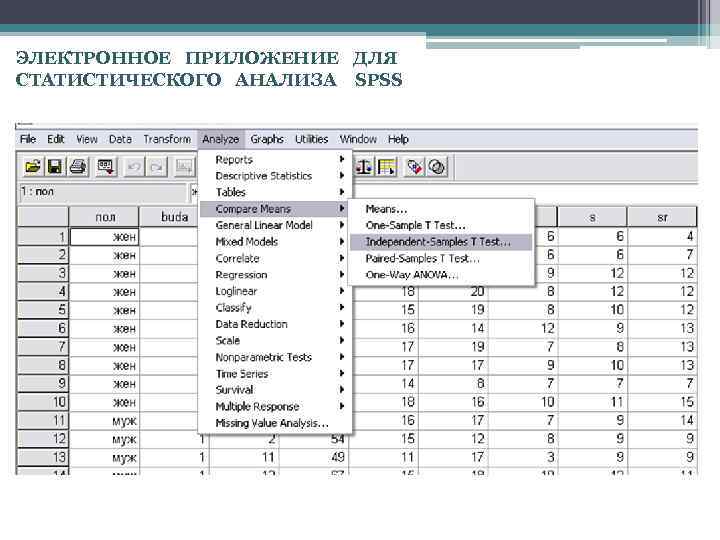Open the Scale menu entry
The height and width of the screenshot is (540, 720).
275,341
